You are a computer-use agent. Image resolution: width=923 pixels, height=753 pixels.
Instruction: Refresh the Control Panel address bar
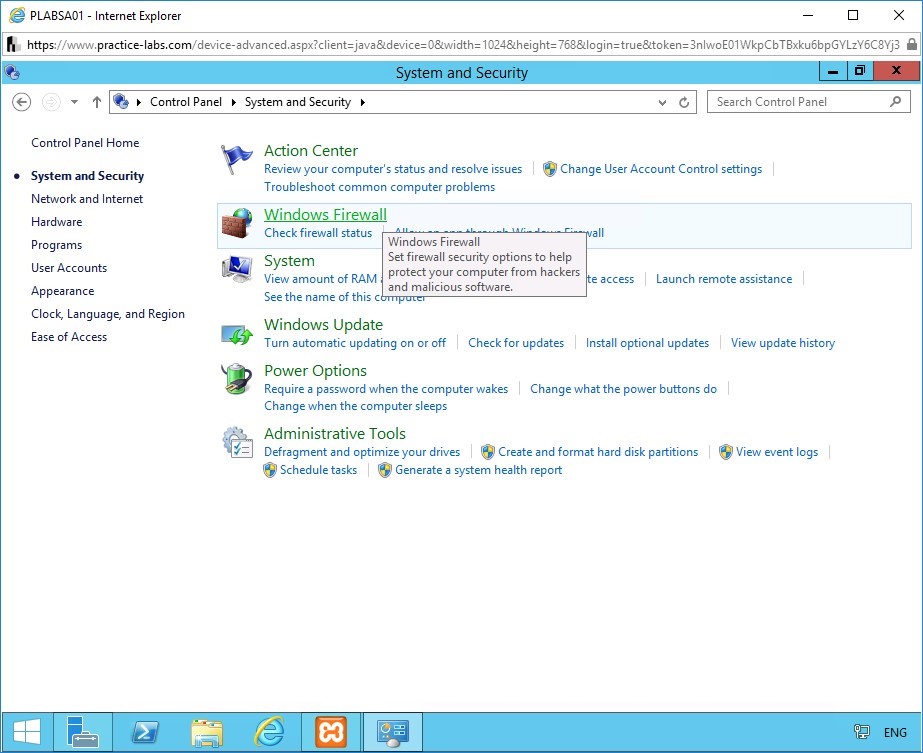[x=683, y=102]
